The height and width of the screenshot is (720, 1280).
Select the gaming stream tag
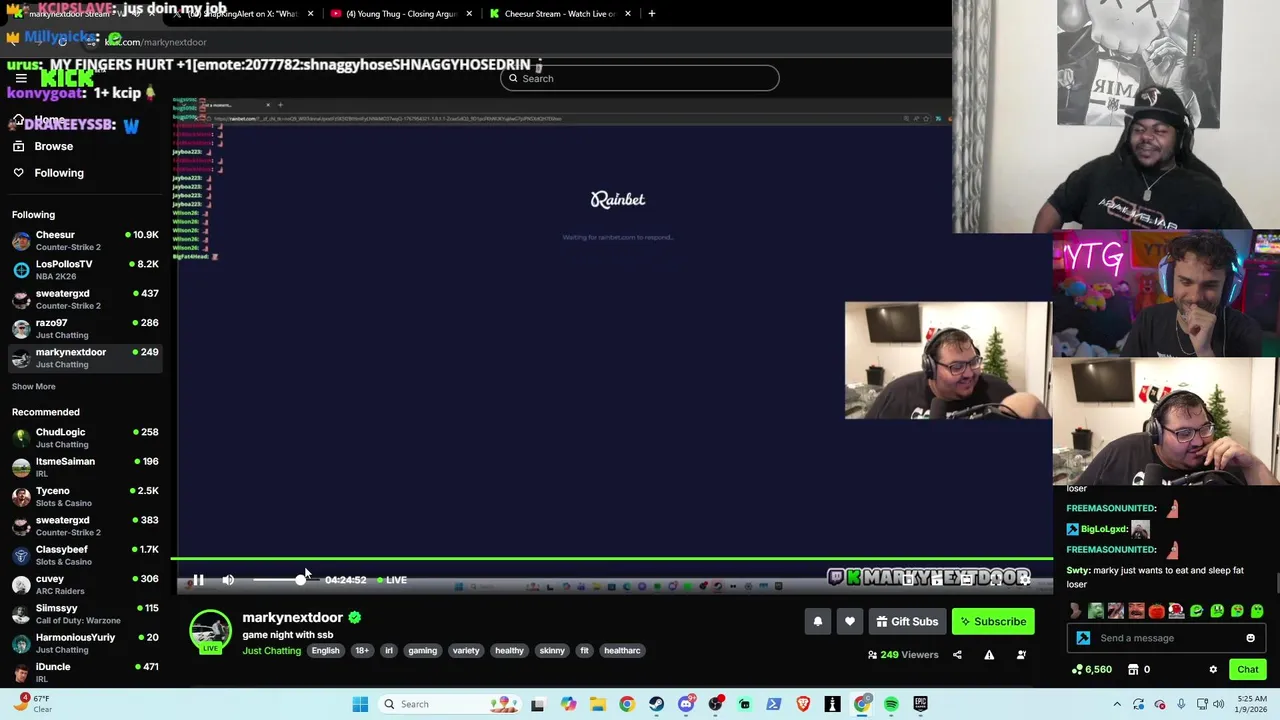422,651
